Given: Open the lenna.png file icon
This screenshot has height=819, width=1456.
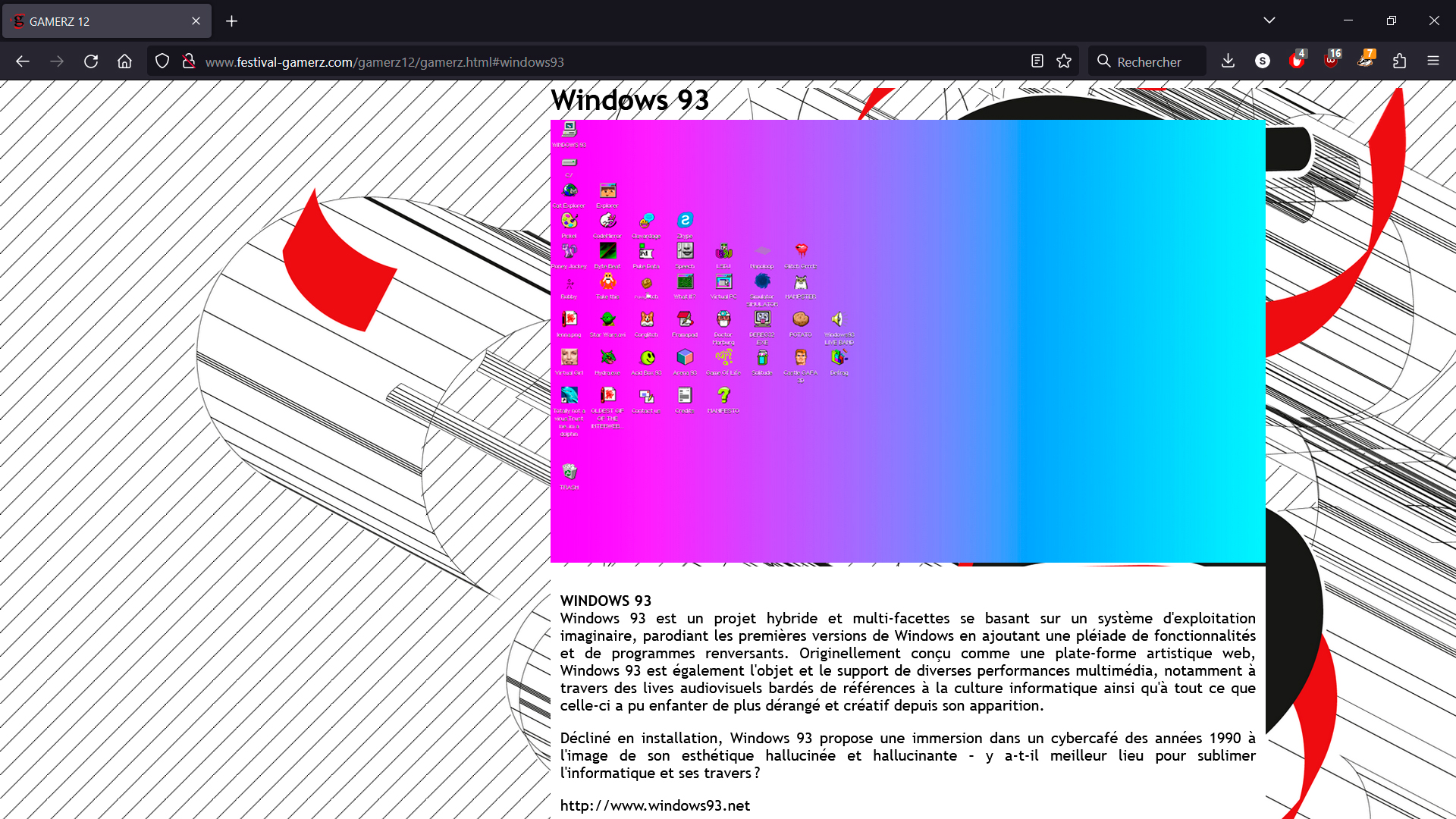Looking at the screenshot, I should coord(570,320).
